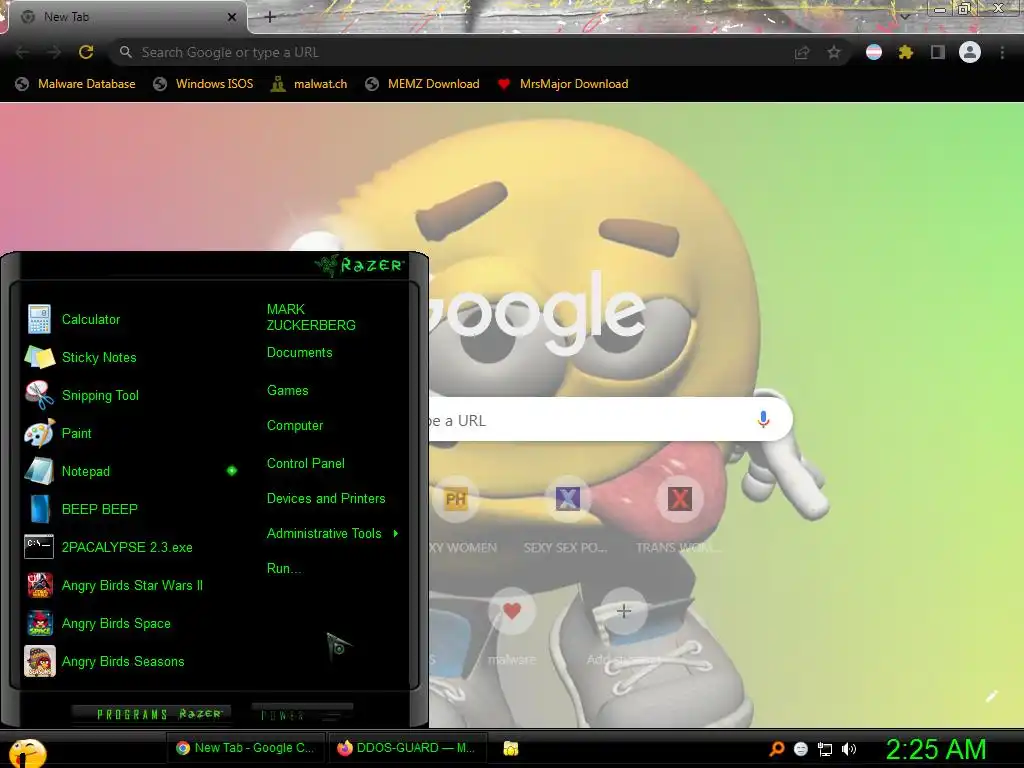Launch the BEEP BEEP program icon

[39, 509]
